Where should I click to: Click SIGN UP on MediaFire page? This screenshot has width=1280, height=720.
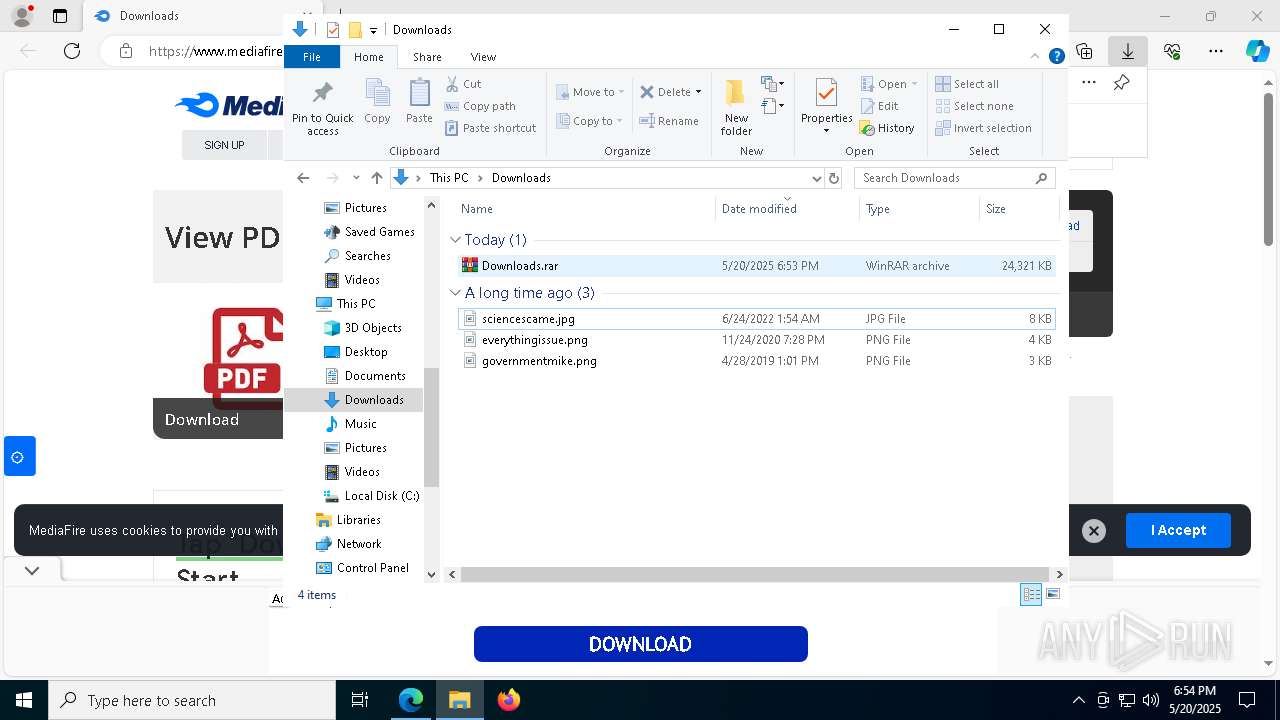point(224,145)
